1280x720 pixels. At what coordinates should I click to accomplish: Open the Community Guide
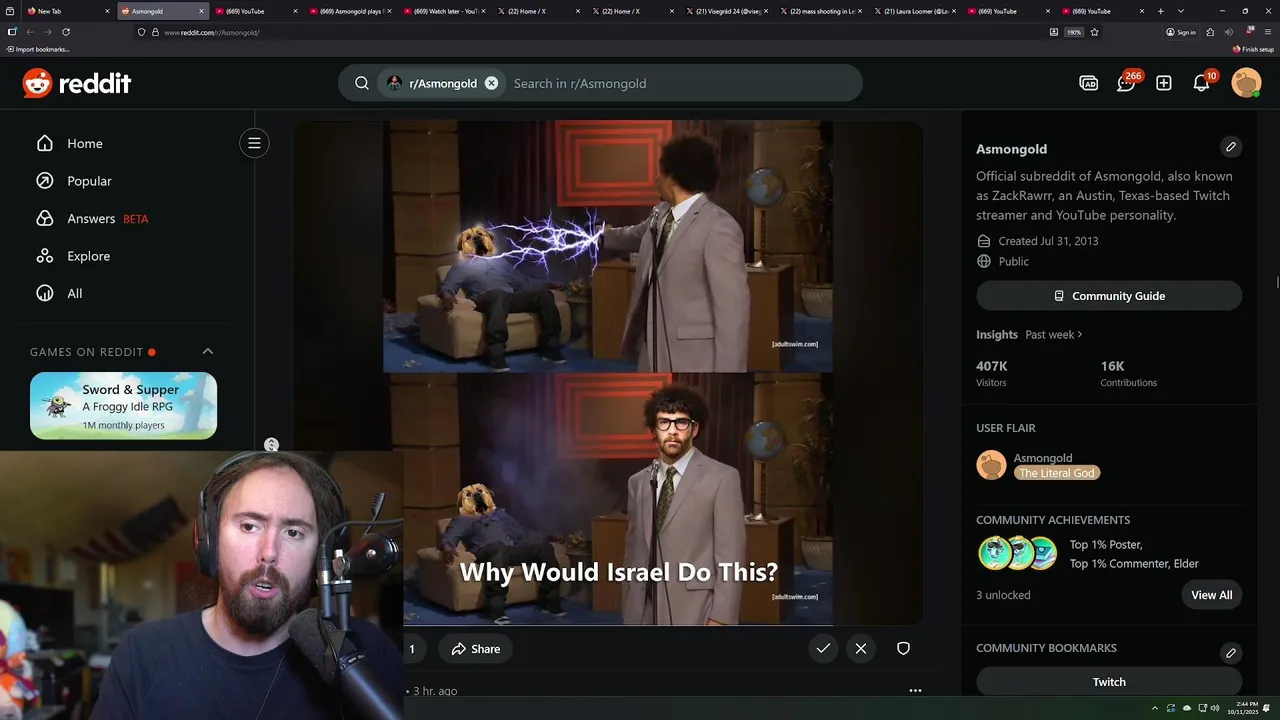click(x=1109, y=296)
